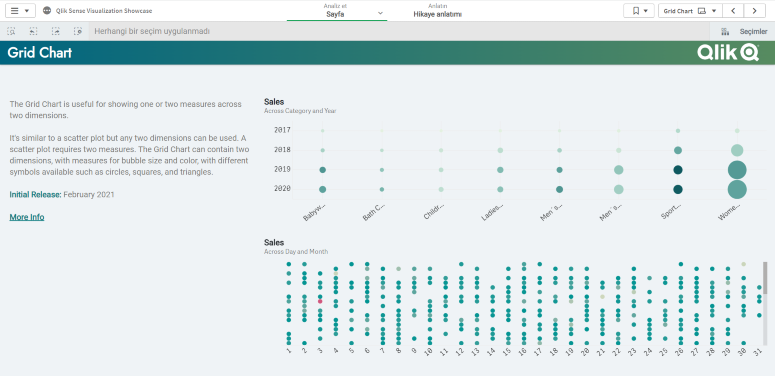Select the 2019 year label
Viewport: 775px width, 376px height.
tap(282, 169)
